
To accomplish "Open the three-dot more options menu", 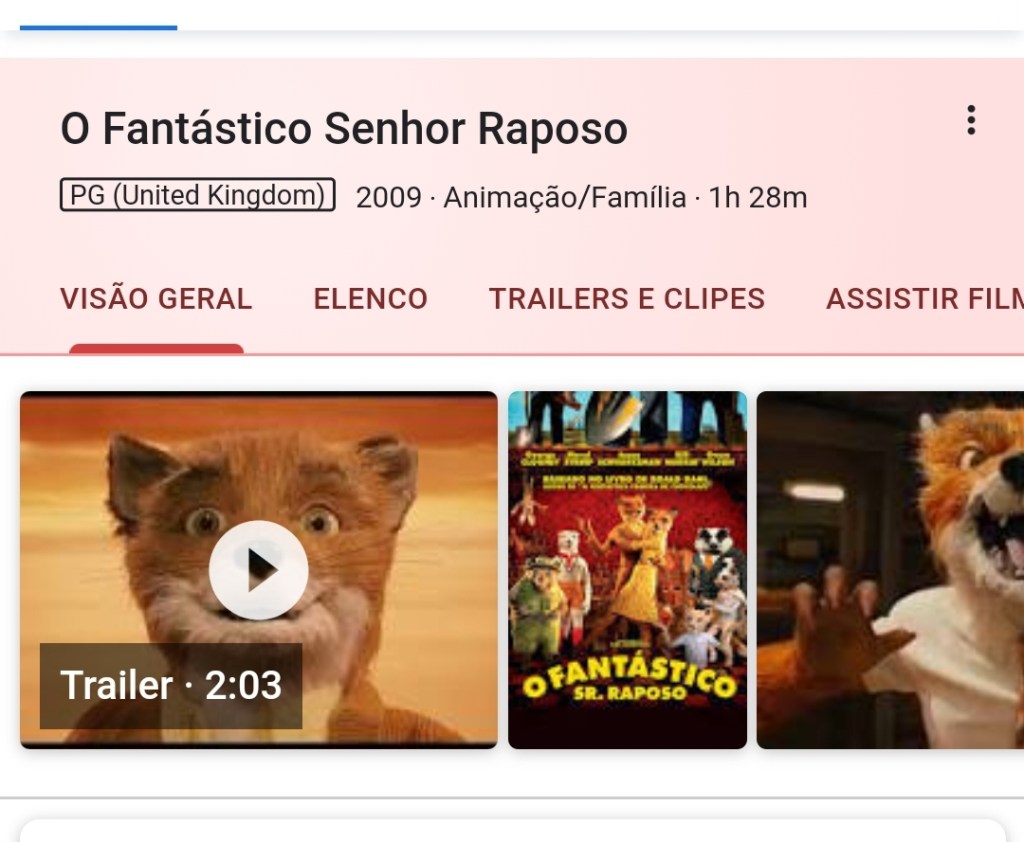I will 970,120.
